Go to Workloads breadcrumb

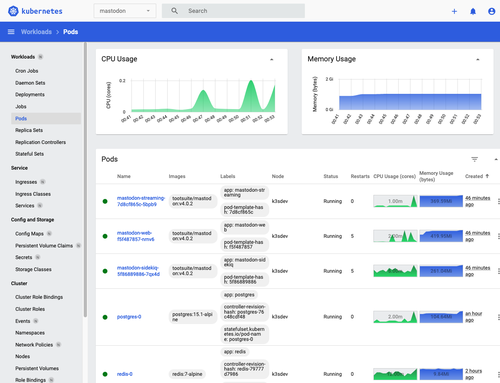36,32
